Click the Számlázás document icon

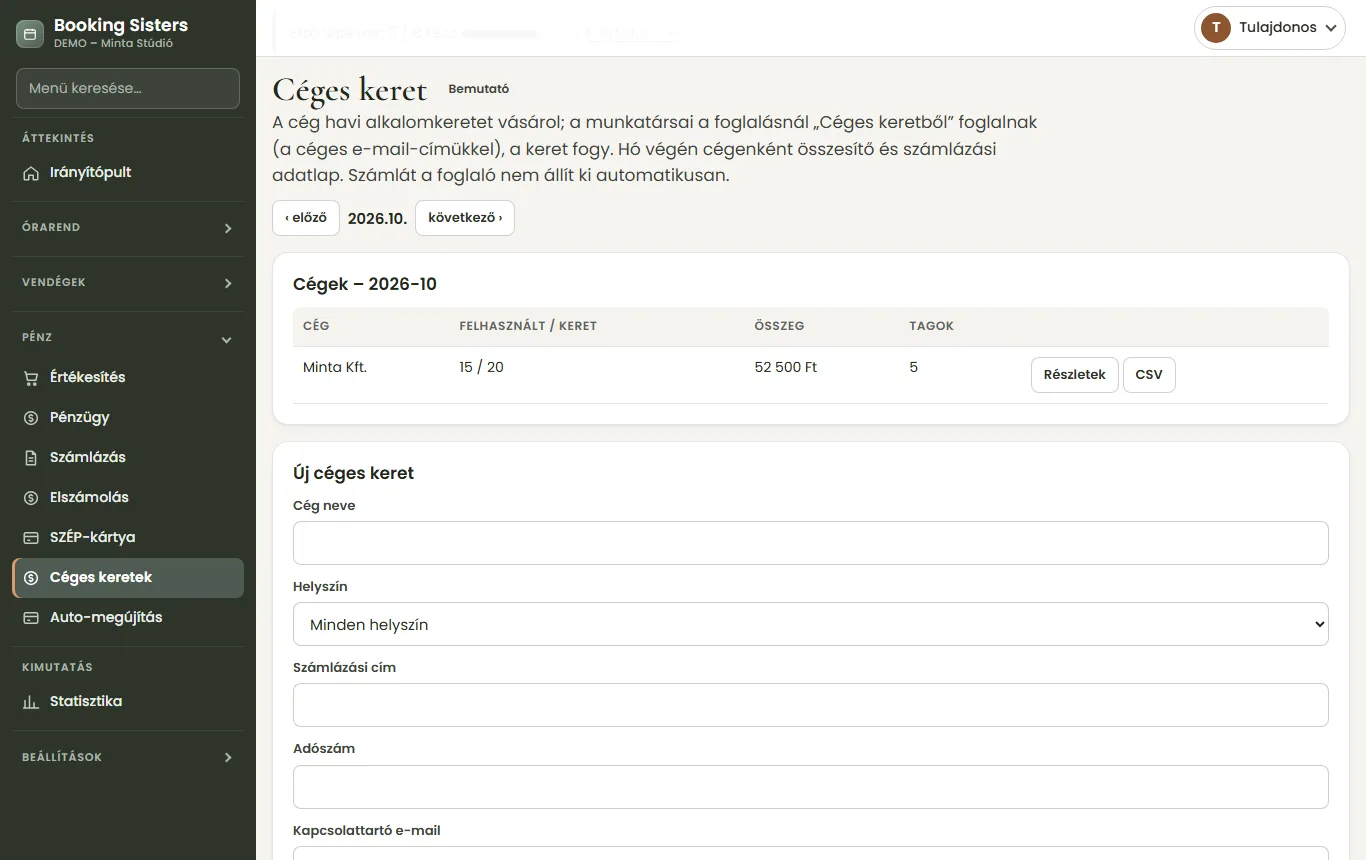coord(31,458)
